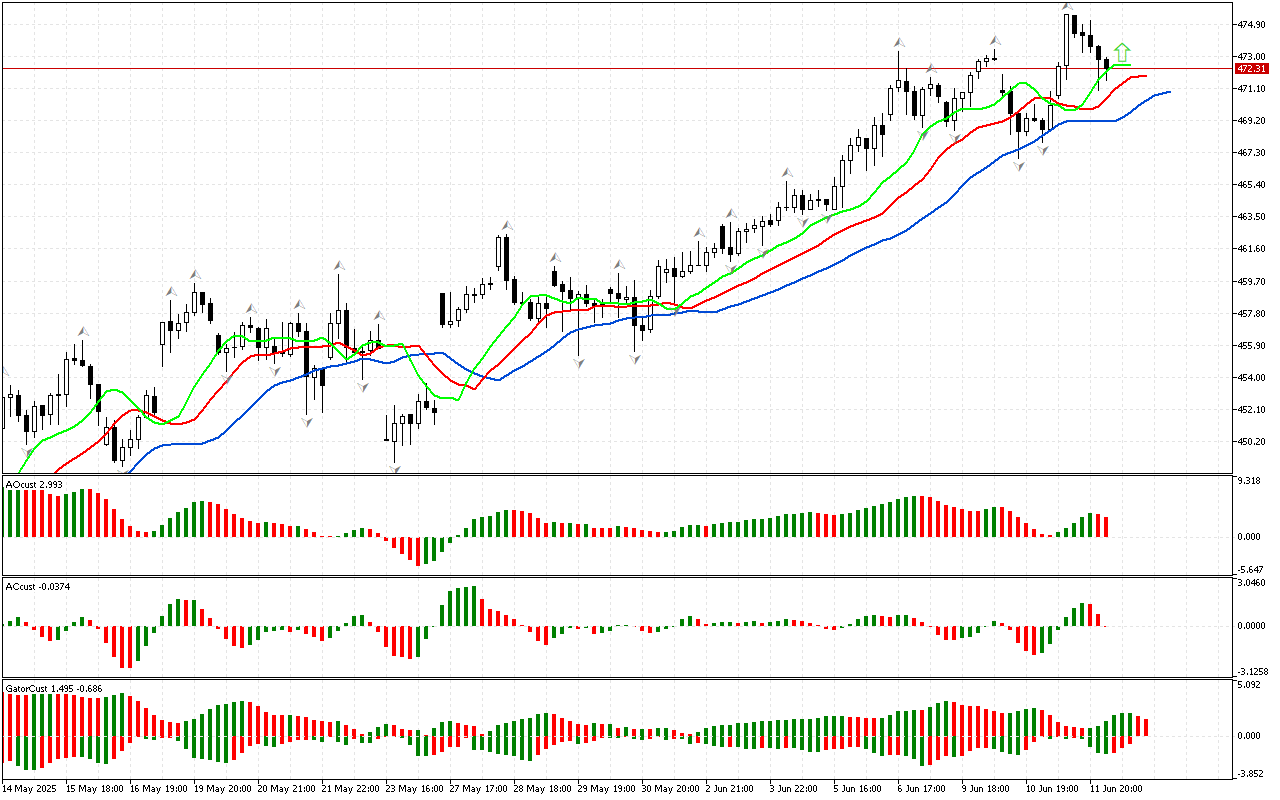Screen dimensions: 1280x800
Task: Click the 27 May 17:00 time label
Action: tap(480, 788)
